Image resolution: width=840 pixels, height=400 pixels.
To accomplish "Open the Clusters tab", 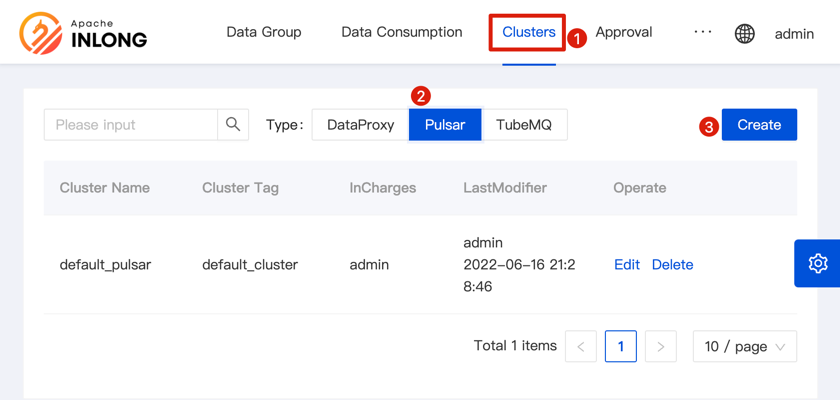I will [529, 32].
